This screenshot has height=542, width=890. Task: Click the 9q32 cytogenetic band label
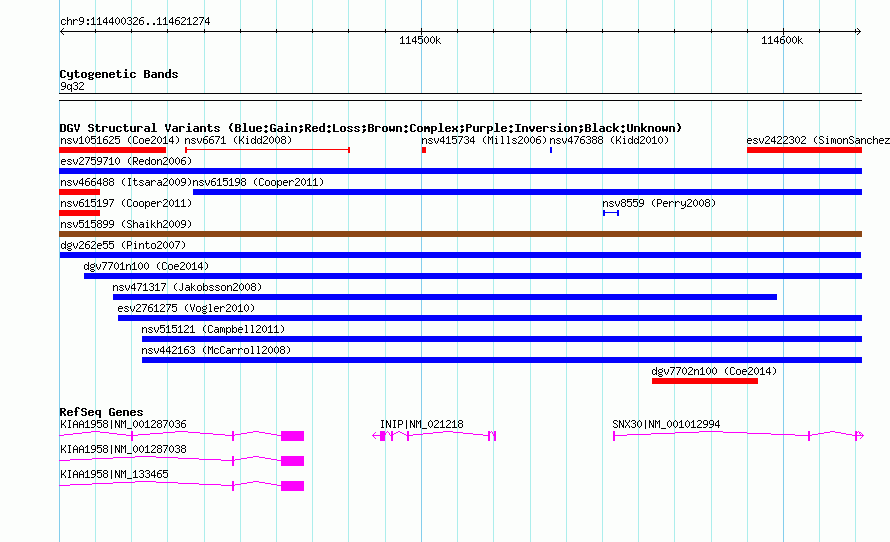click(72, 86)
